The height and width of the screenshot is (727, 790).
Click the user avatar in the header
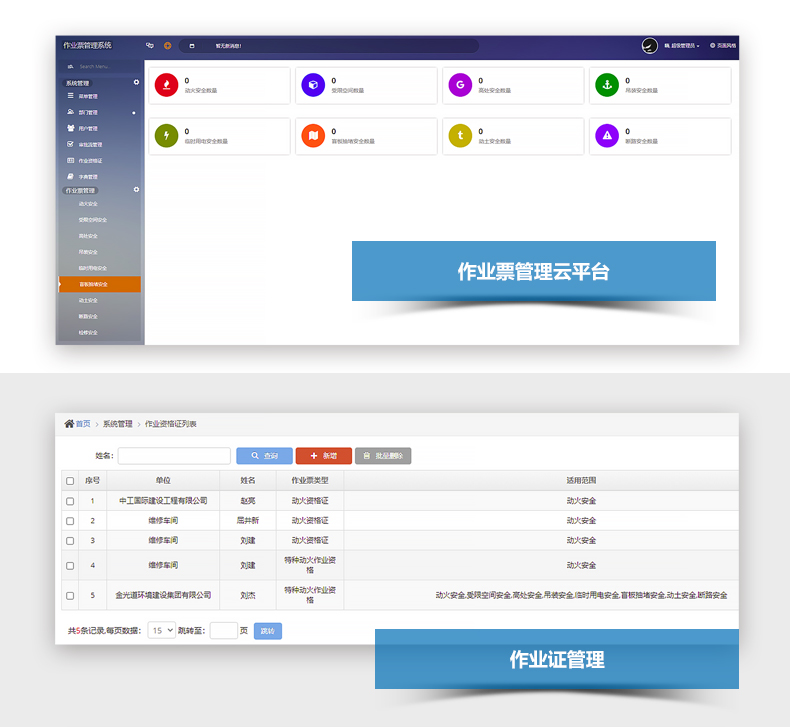click(650, 45)
